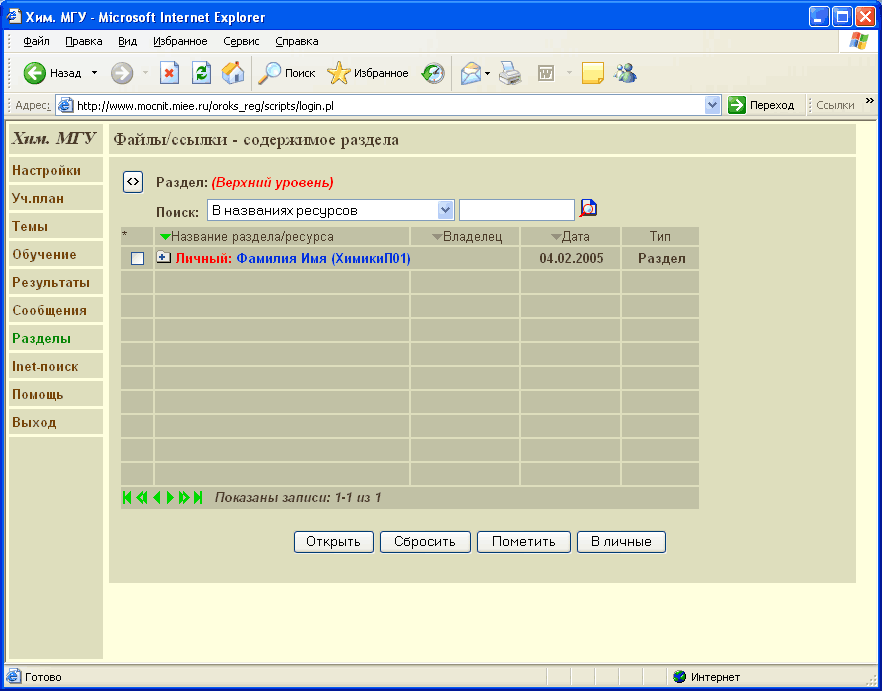Open the В названиях ресурсов search dropdown
This screenshot has height=691, width=882.
point(330,210)
